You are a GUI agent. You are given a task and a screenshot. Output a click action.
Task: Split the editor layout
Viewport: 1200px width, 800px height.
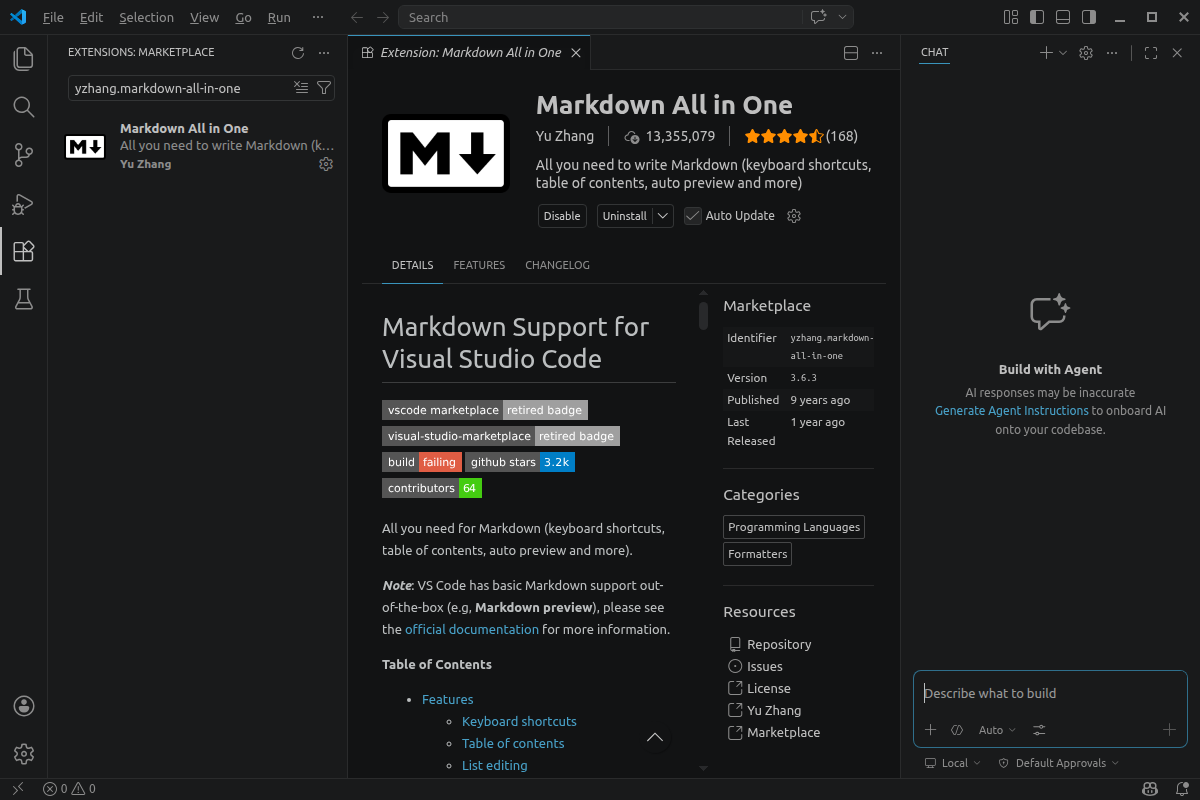[851, 53]
